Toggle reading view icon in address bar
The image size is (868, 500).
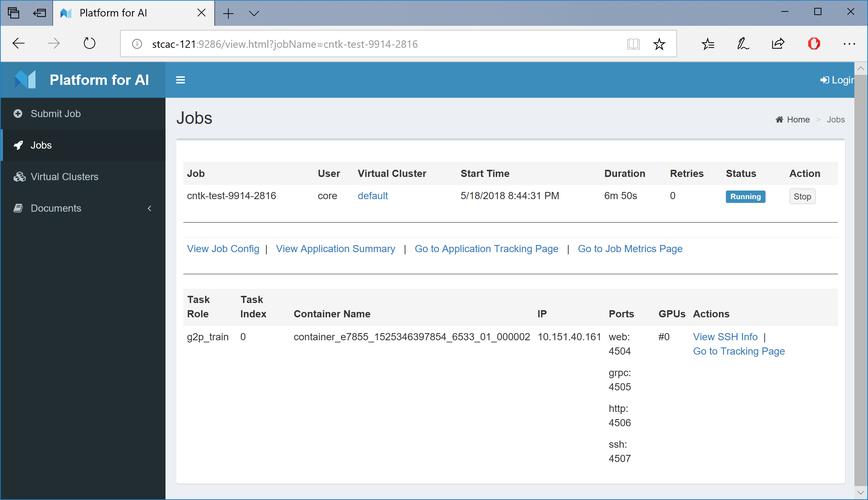pos(633,44)
